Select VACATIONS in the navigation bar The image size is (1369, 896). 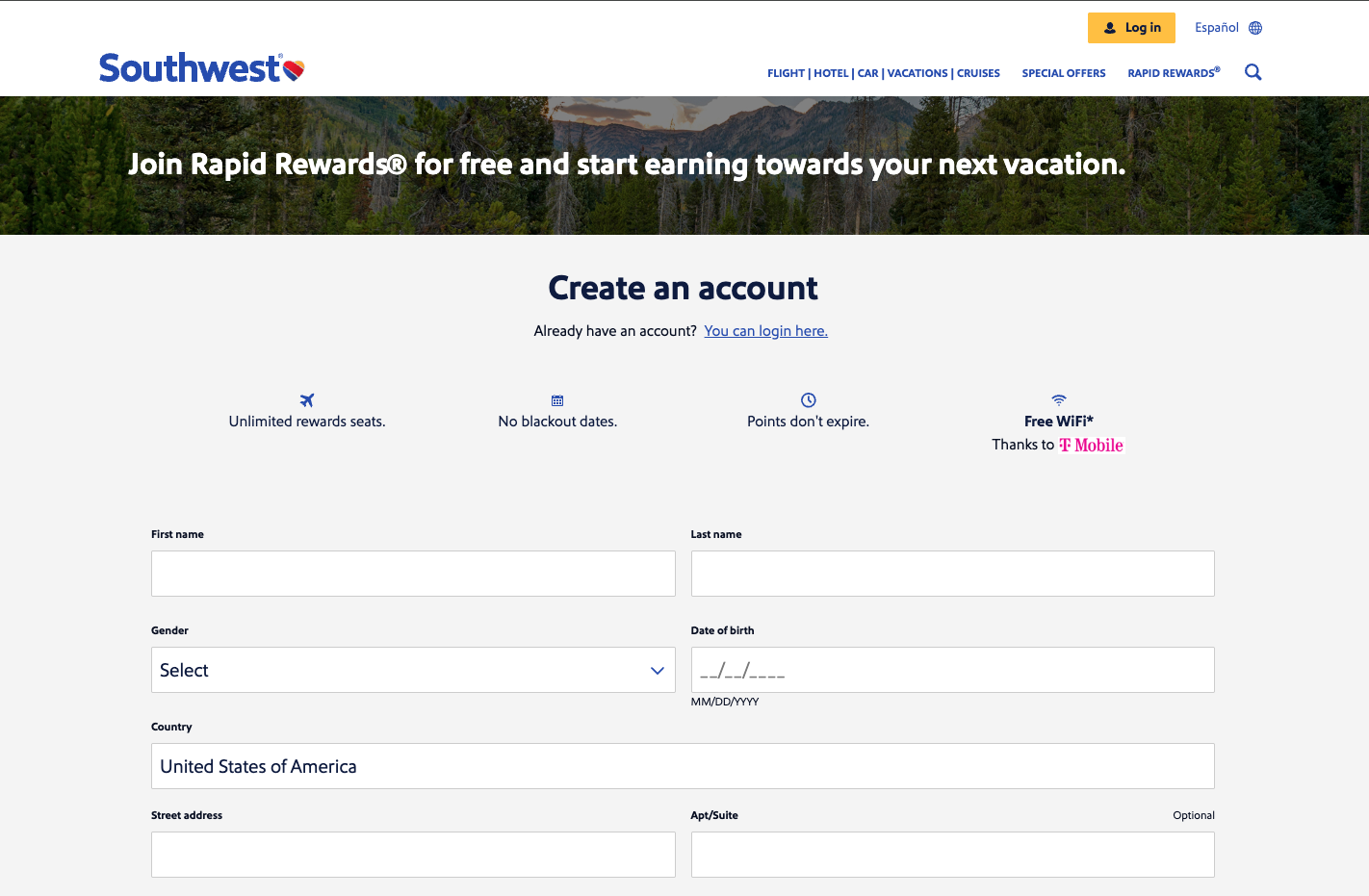pyautogui.click(x=917, y=73)
